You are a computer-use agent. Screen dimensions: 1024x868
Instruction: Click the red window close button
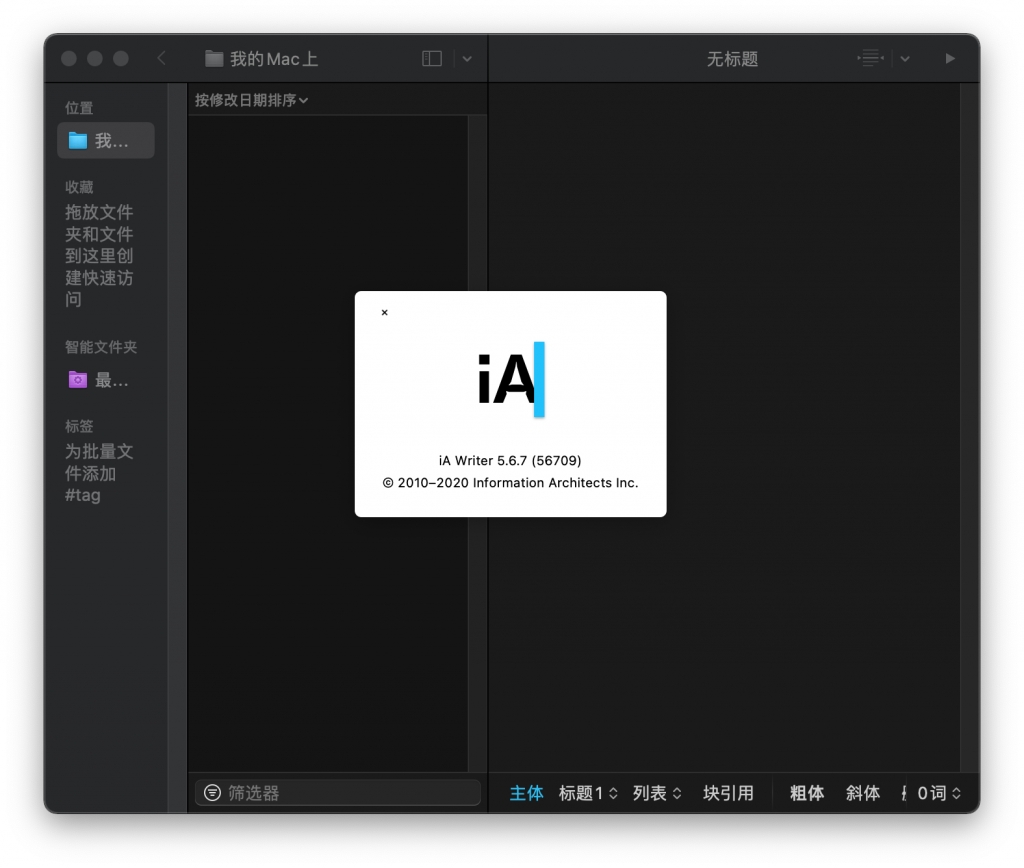pos(69,59)
